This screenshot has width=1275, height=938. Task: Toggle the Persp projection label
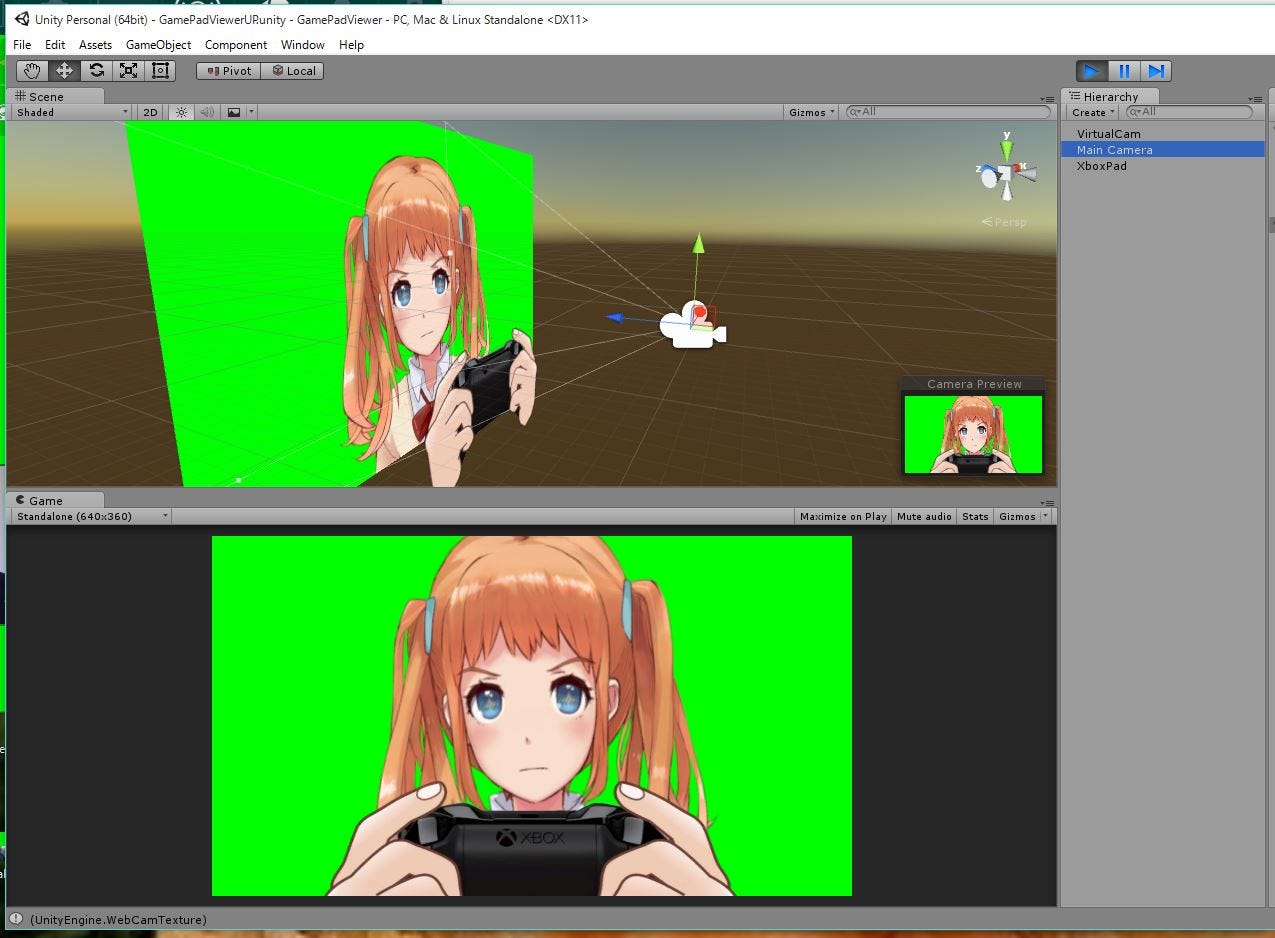1004,222
